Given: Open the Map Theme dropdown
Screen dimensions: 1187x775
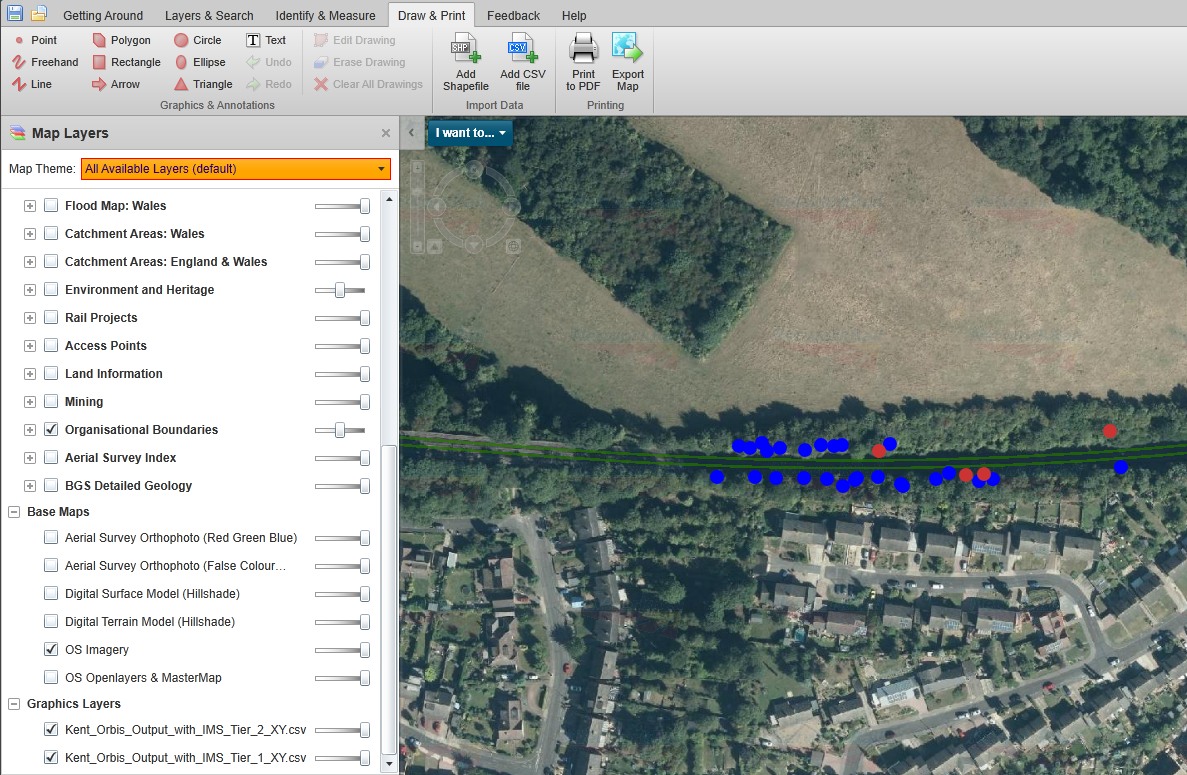Looking at the screenshot, I should click(x=235, y=169).
